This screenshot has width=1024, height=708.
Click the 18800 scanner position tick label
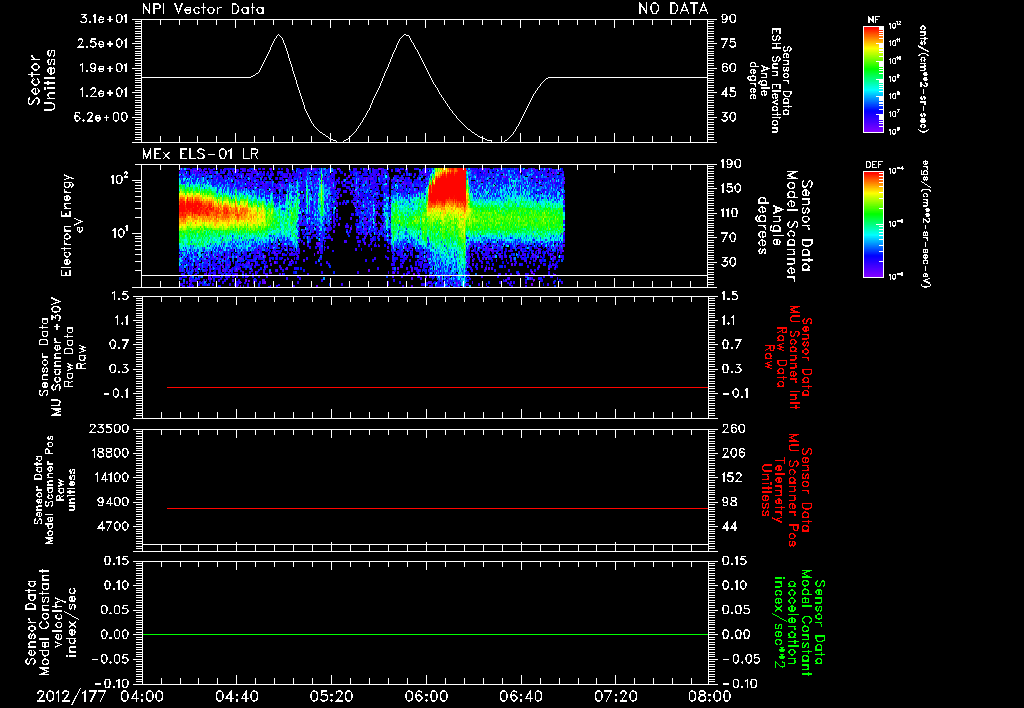pyautogui.click(x=108, y=453)
